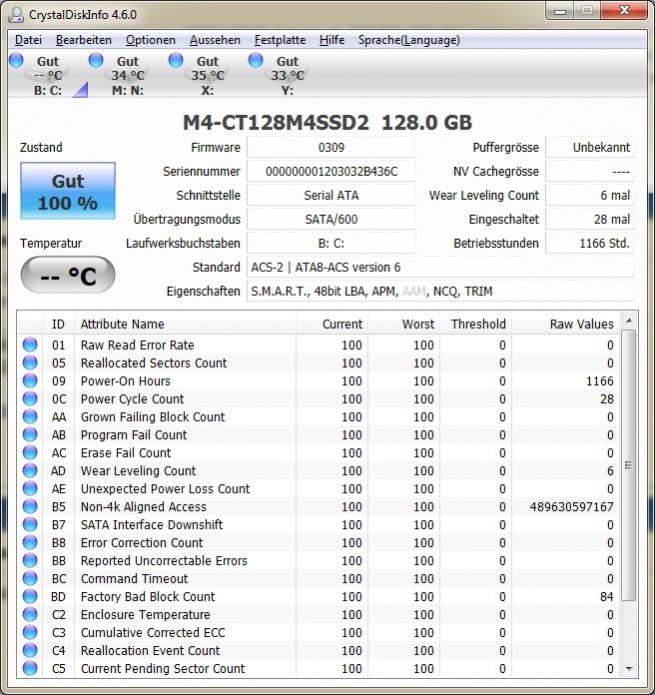
Task: Click status icon for Power Cycle Count
Action: click(30, 398)
